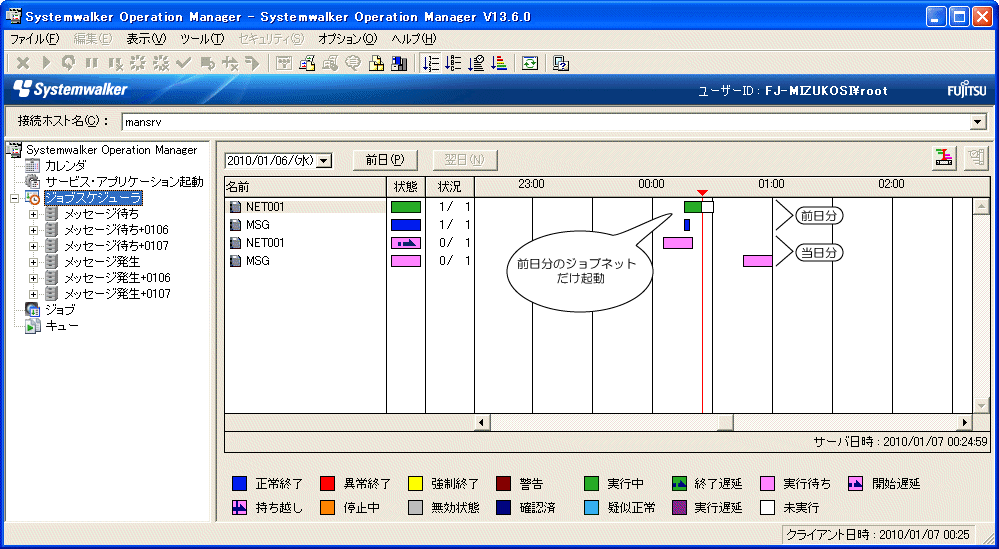Image resolution: width=999 pixels, height=549 pixels.
Task: Click the disabled delete X toolbar icon
Action: click(x=23, y=63)
